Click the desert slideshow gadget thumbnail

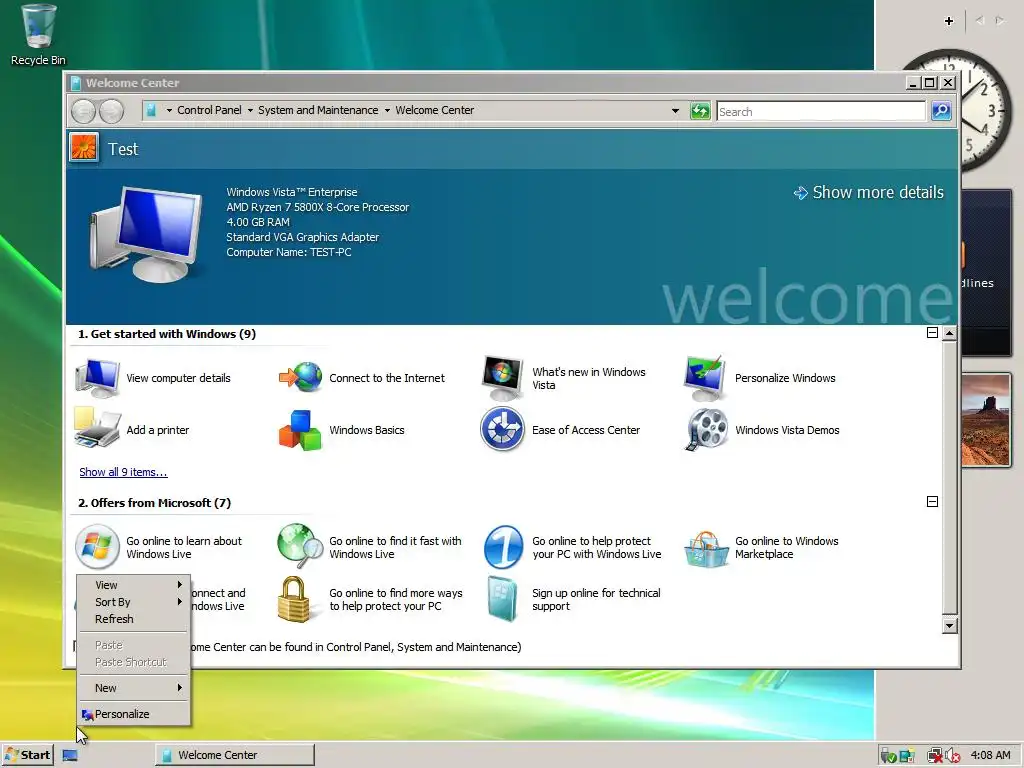tap(985, 421)
